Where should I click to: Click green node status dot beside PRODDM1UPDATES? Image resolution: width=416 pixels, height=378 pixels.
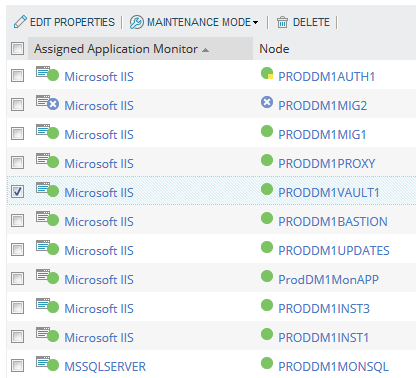point(267,247)
